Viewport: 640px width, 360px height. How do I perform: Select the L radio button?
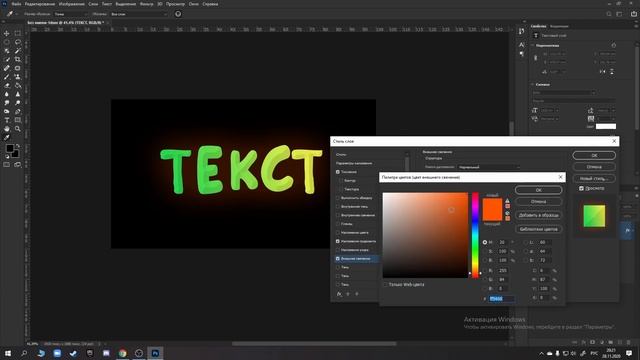[x=525, y=242]
